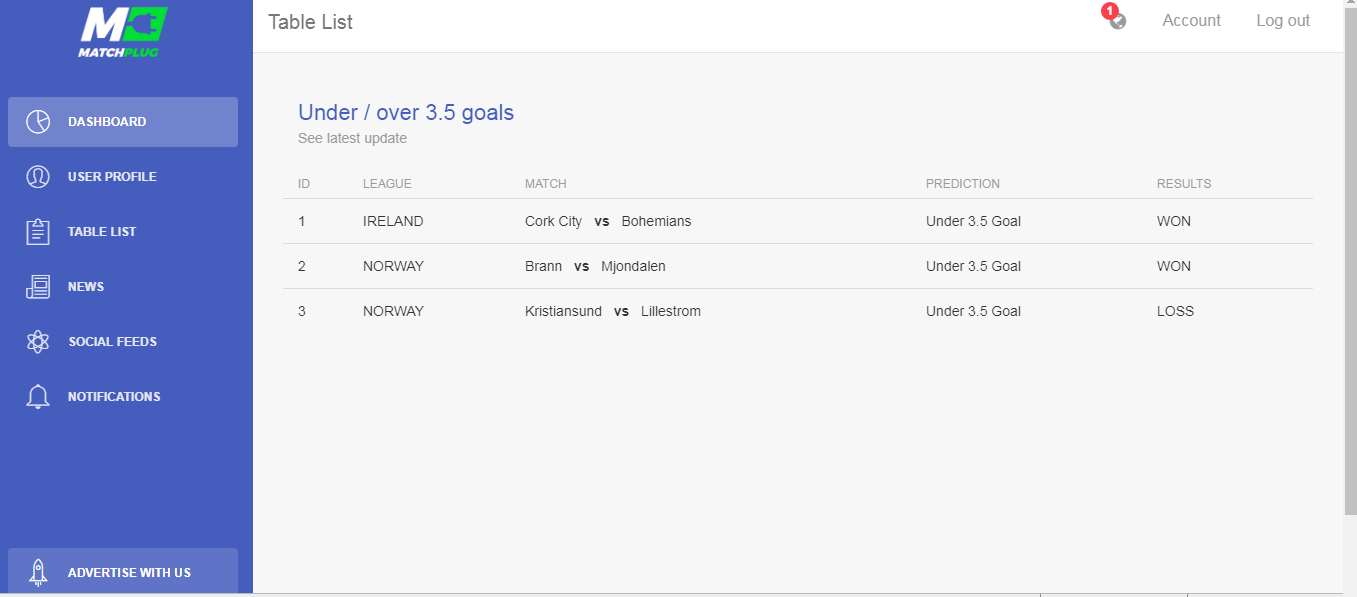Click Log out in the header
This screenshot has width=1357, height=597.
pos(1283,20)
